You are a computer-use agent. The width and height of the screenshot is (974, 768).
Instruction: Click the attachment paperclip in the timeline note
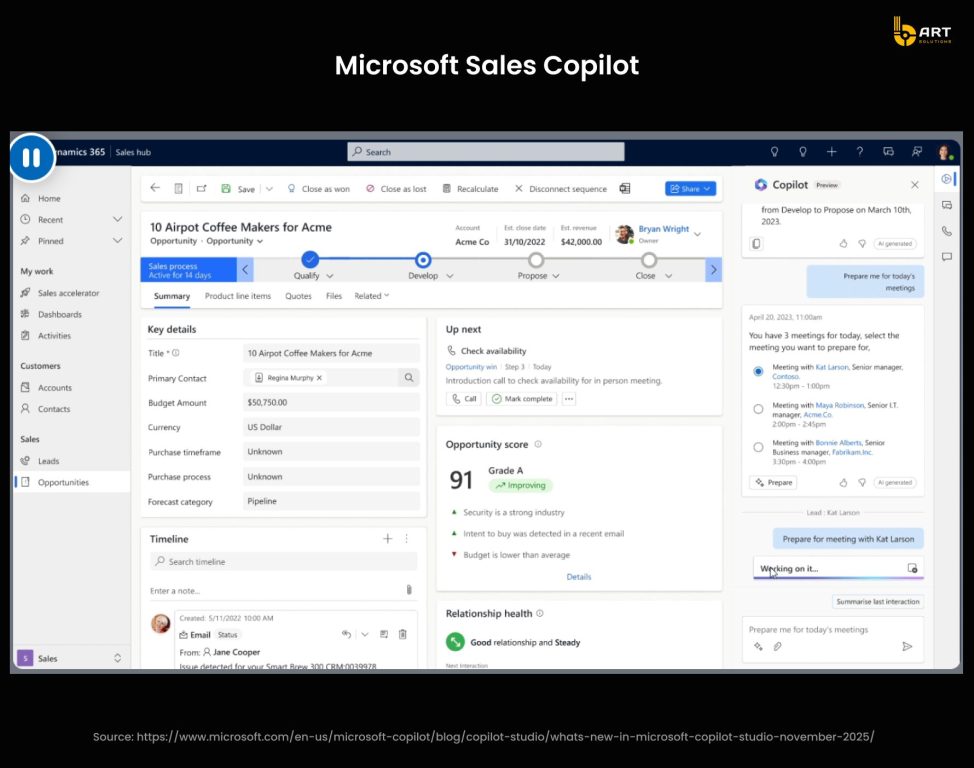408,590
